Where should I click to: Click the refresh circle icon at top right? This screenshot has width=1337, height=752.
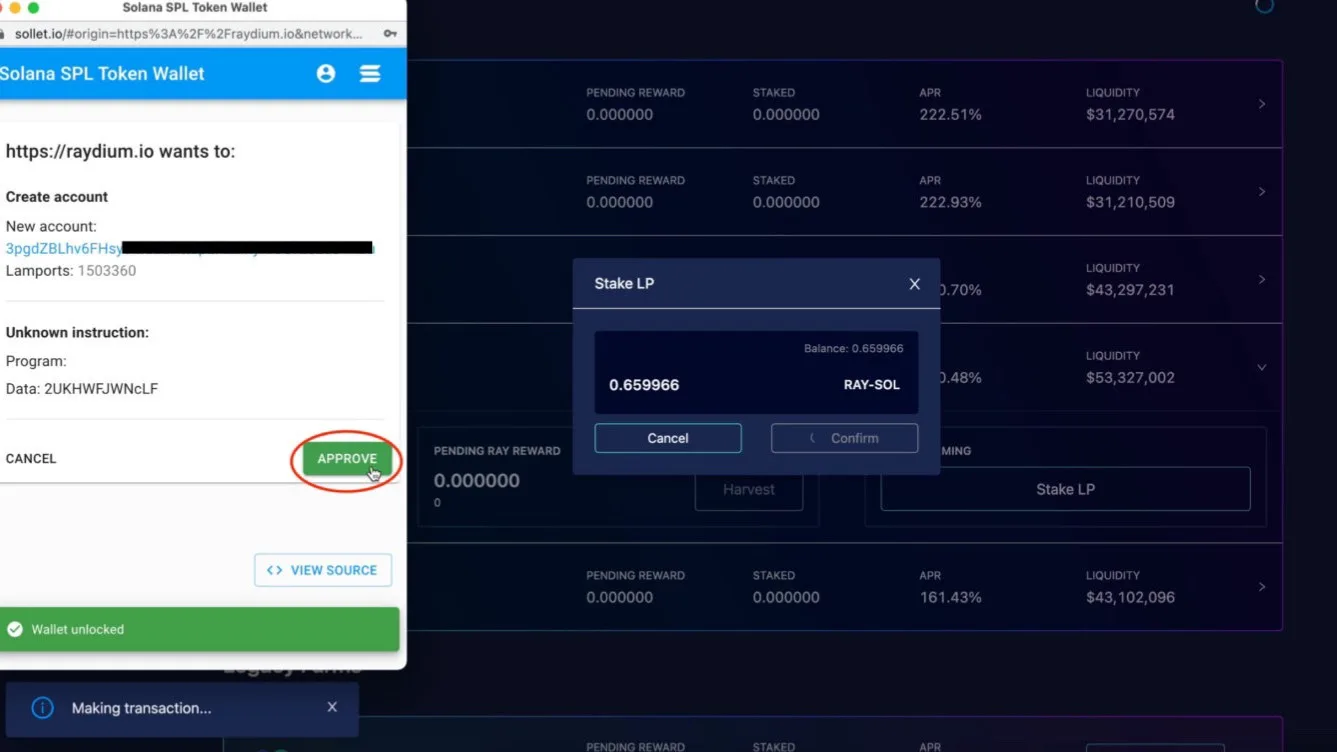point(1264,6)
